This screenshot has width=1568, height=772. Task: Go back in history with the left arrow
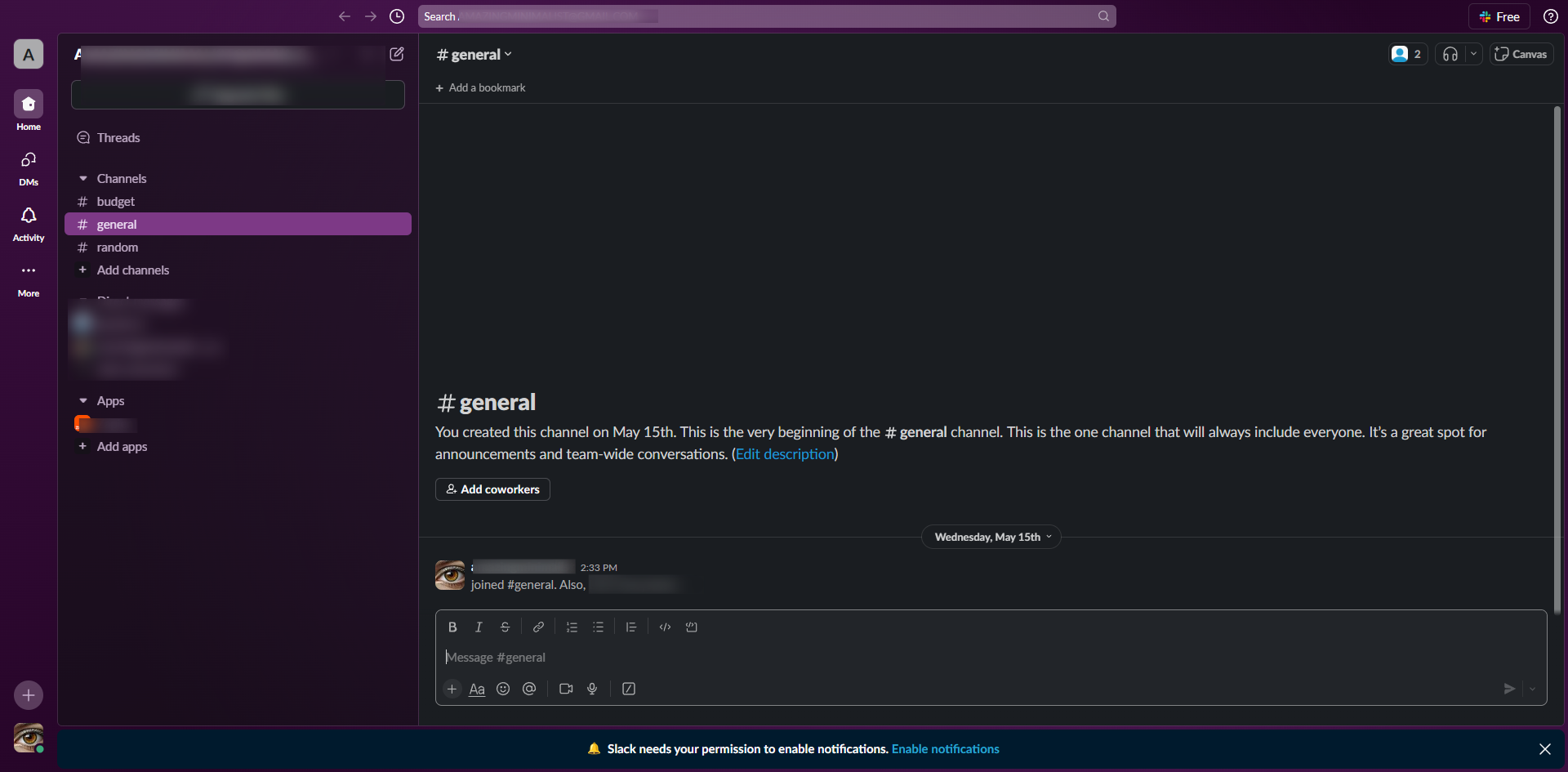click(x=345, y=16)
